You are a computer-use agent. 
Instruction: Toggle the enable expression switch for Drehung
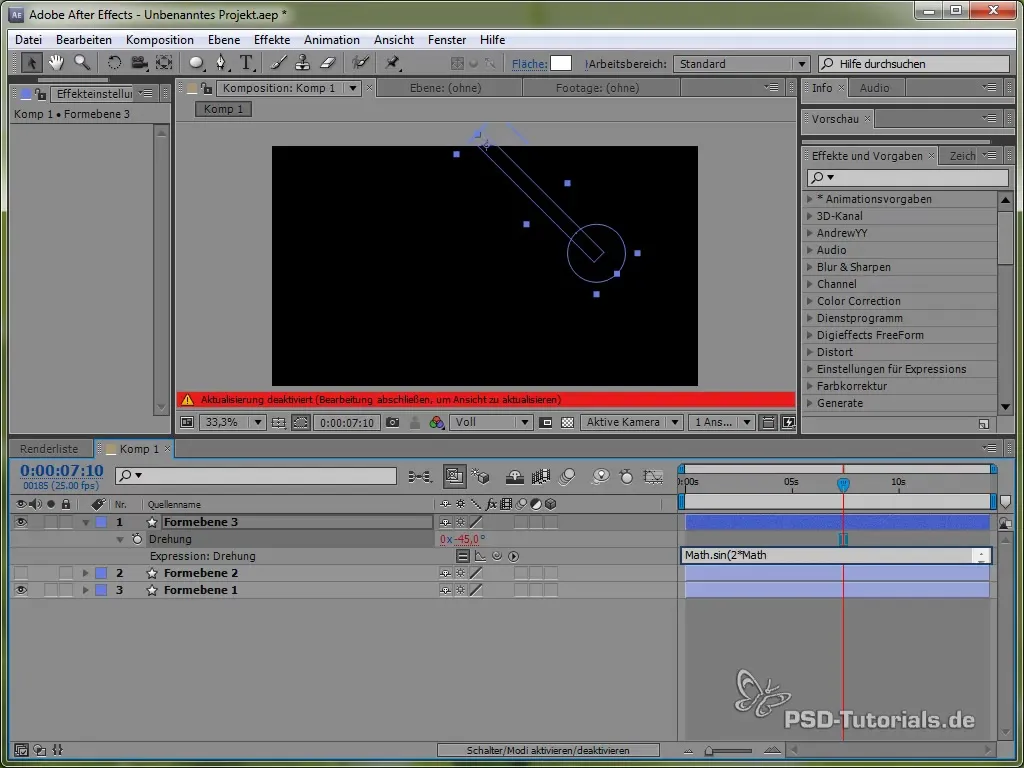pyautogui.click(x=462, y=556)
